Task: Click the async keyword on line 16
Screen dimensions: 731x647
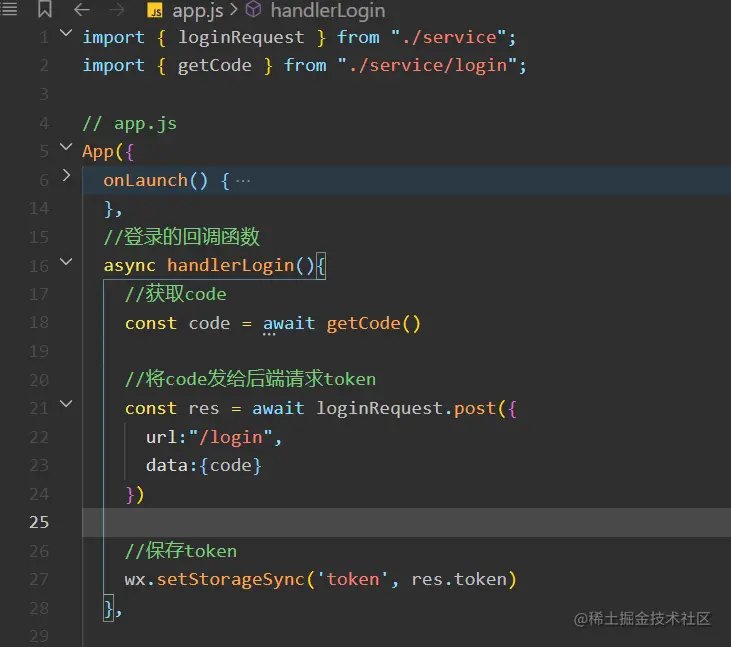Action: pyautogui.click(x=130, y=266)
